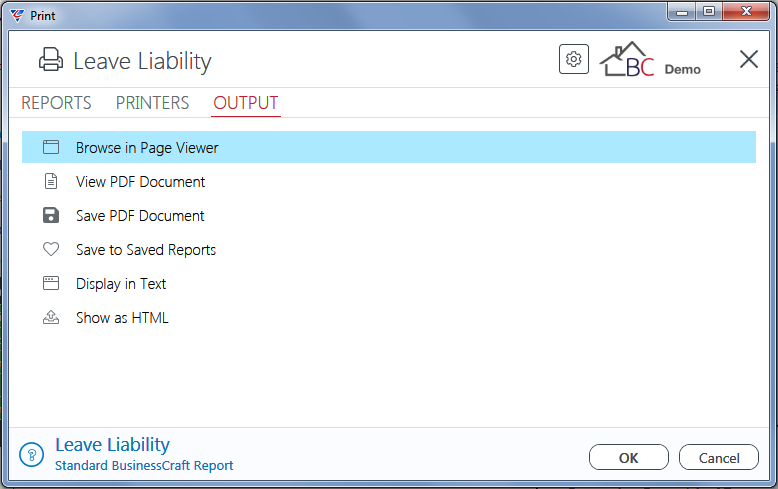Click the printer icon beside Leave Liability
This screenshot has height=489, width=778.
(51, 60)
